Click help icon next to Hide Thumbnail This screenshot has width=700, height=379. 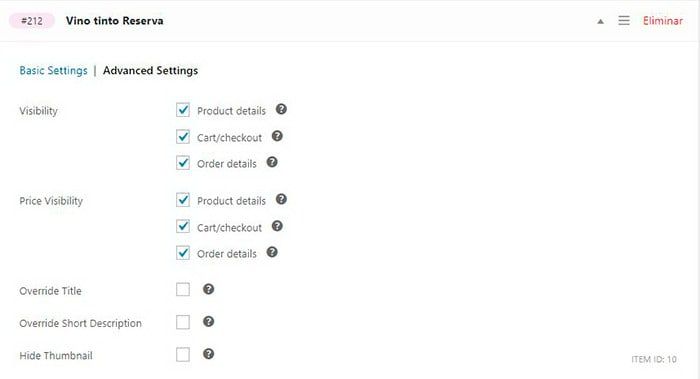[208, 354]
